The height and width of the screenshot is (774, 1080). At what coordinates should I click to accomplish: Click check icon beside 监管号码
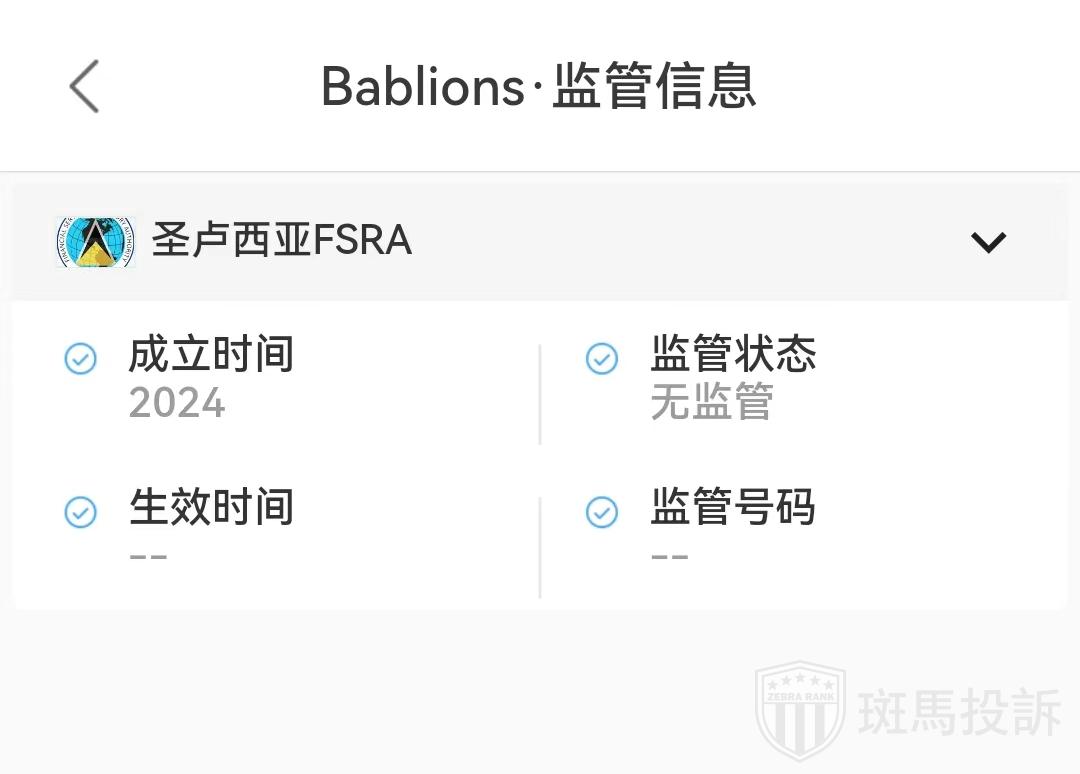602,512
